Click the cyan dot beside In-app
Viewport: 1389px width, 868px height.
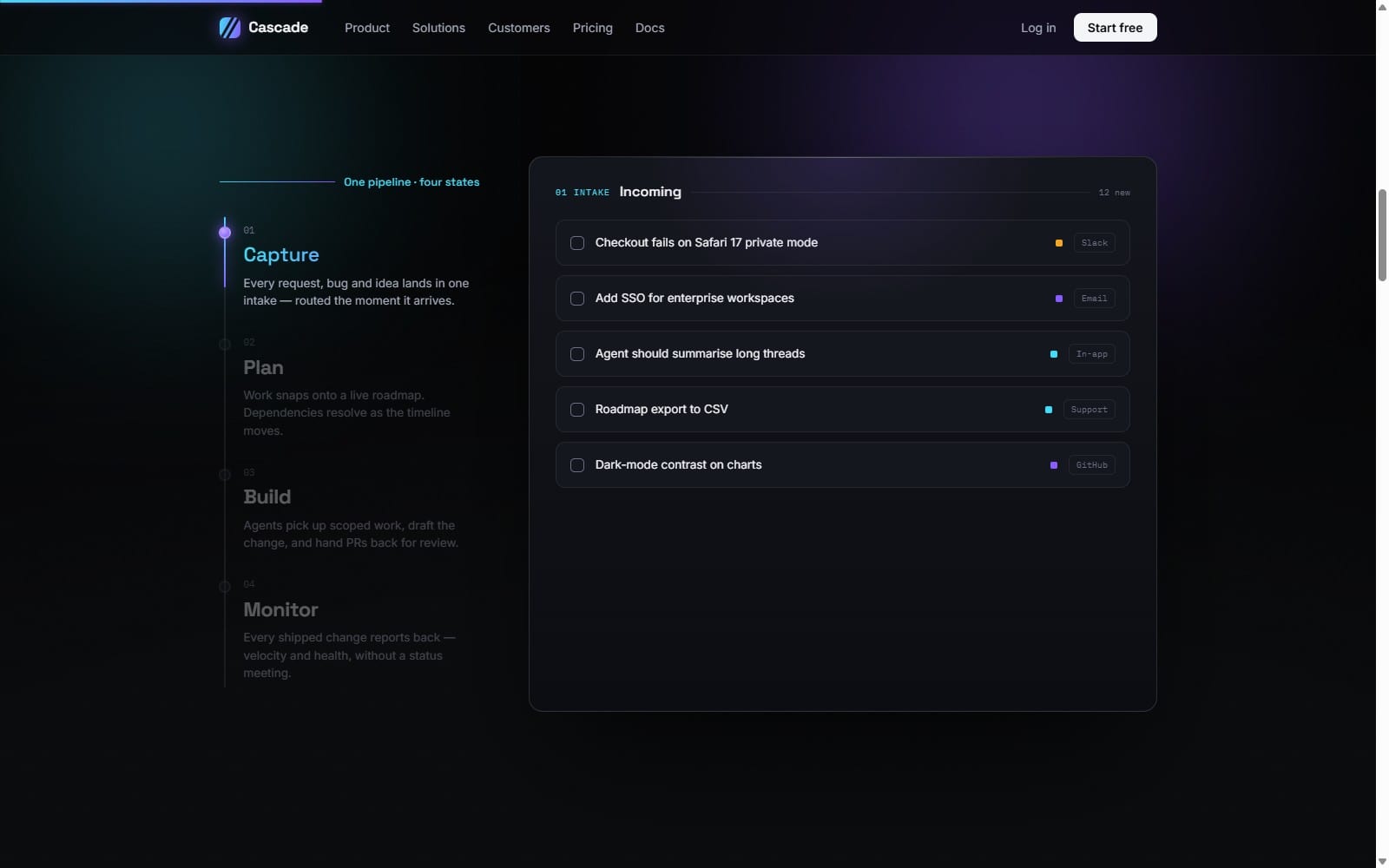[1054, 354]
